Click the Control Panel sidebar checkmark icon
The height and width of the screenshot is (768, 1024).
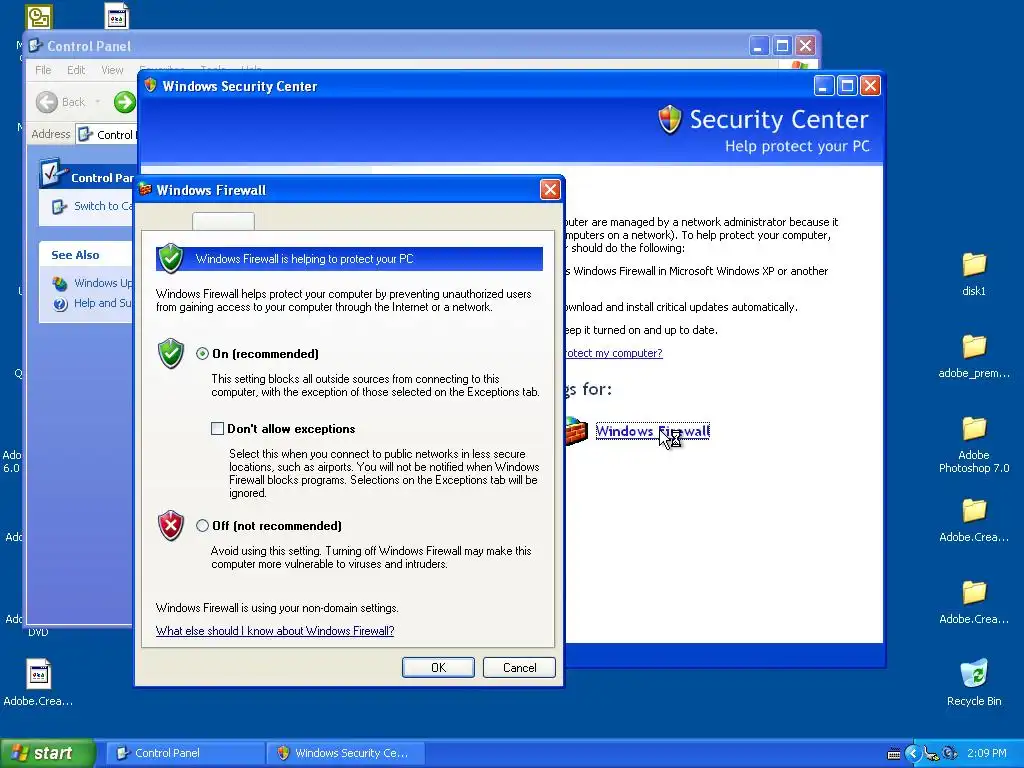click(52, 173)
